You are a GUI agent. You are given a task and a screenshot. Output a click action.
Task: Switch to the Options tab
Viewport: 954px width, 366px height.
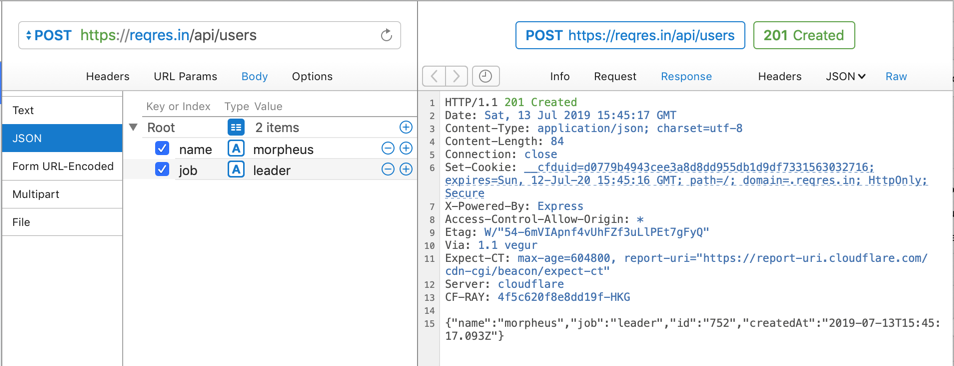[312, 77]
